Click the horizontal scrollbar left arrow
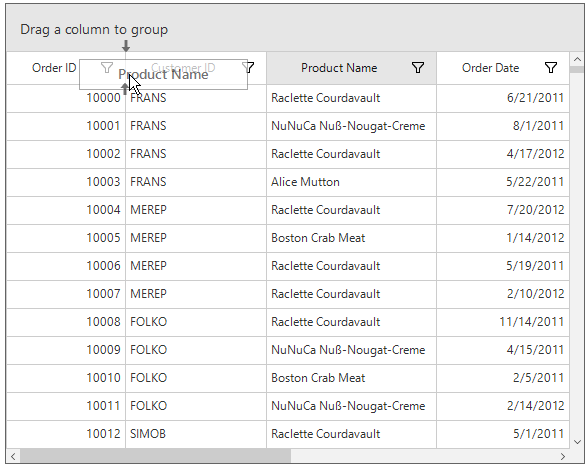 pos(13,456)
